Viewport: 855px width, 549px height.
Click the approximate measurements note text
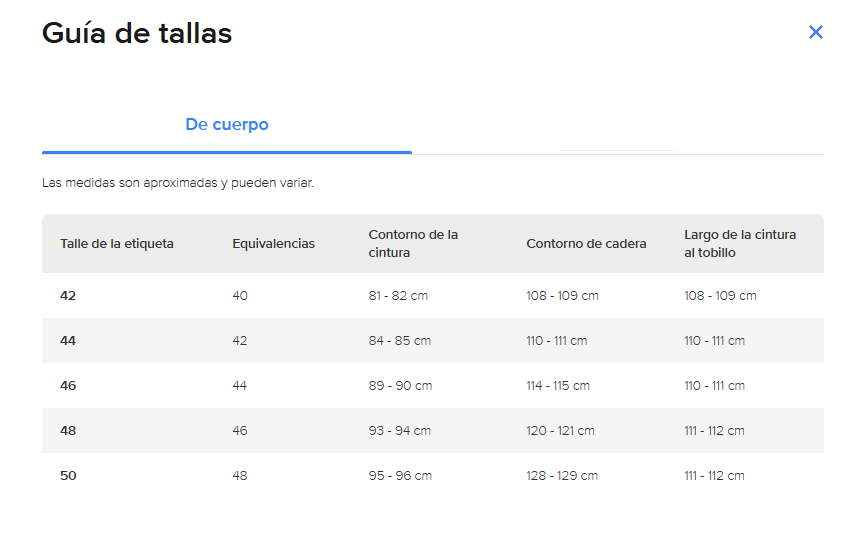click(x=178, y=184)
